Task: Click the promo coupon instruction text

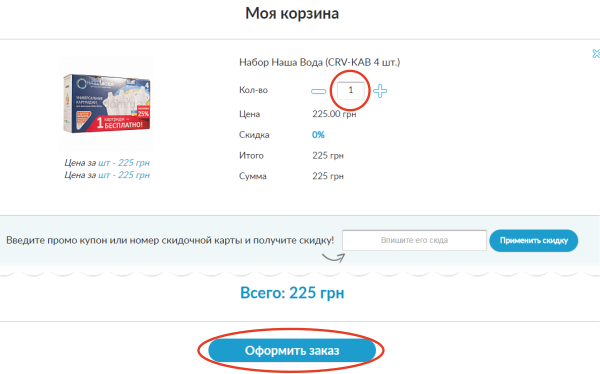Action: (170, 240)
